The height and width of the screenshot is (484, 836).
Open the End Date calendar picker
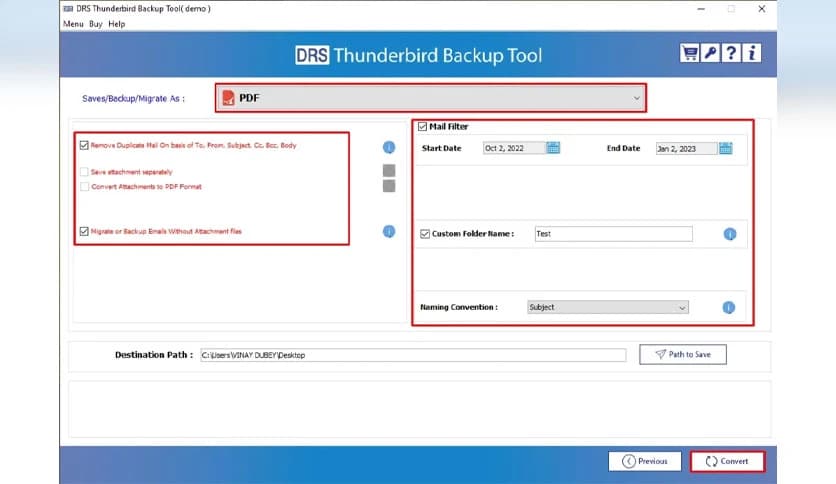click(x=726, y=148)
